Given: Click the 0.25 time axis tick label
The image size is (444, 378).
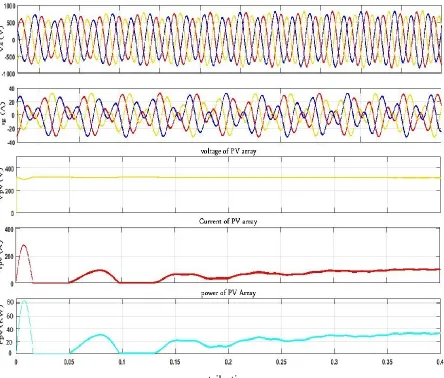Looking at the screenshot, I should [x=281, y=362].
